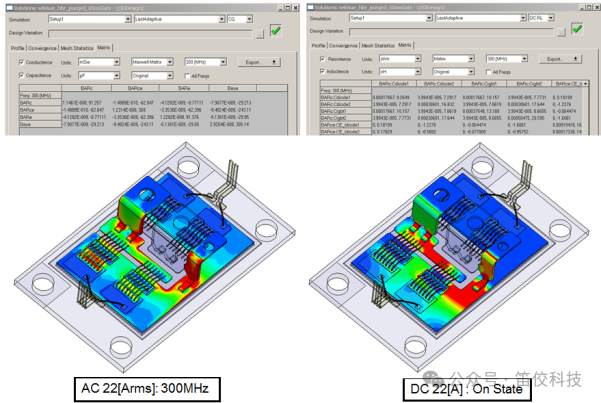Select the BARc:Cigbt1 column header
The height and width of the screenshot is (403, 601).
pyautogui.click(x=484, y=84)
